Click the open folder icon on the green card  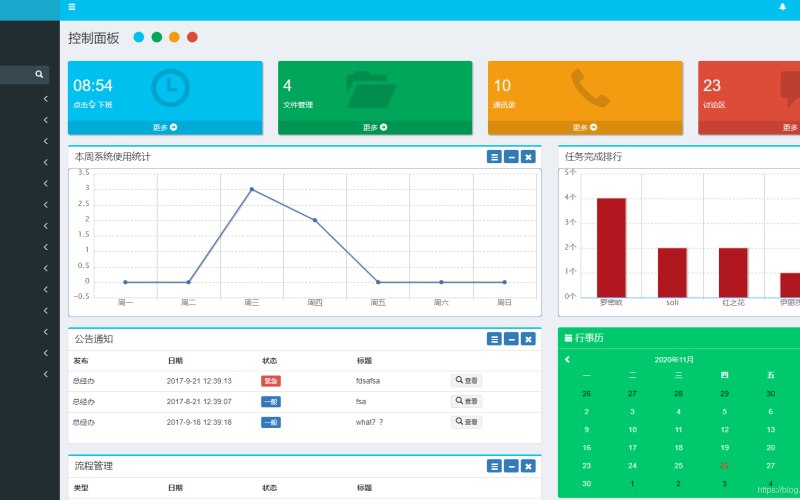pyautogui.click(x=371, y=89)
